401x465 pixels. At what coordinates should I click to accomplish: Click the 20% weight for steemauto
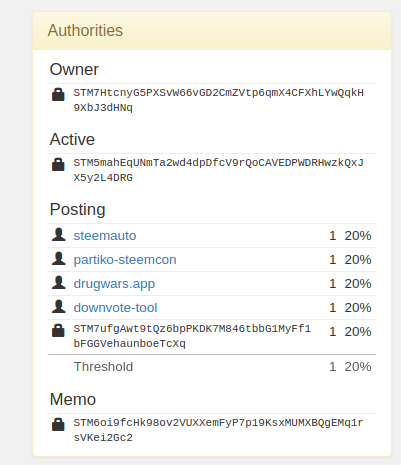358,236
